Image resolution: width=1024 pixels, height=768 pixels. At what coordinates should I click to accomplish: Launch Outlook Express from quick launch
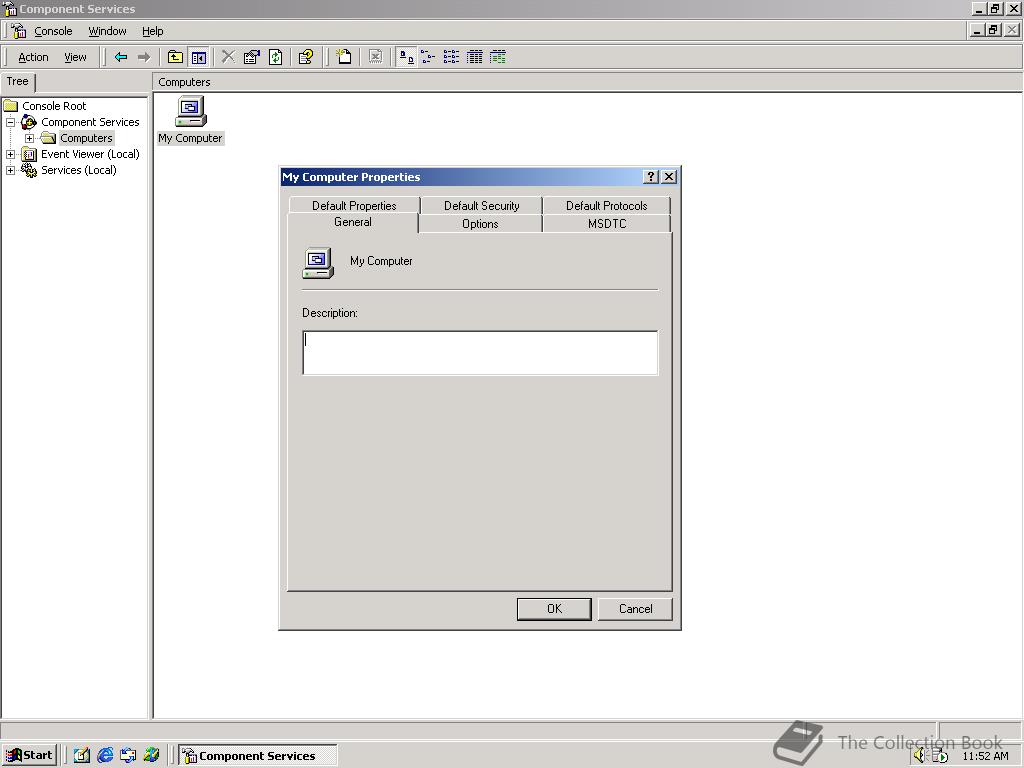click(x=128, y=756)
